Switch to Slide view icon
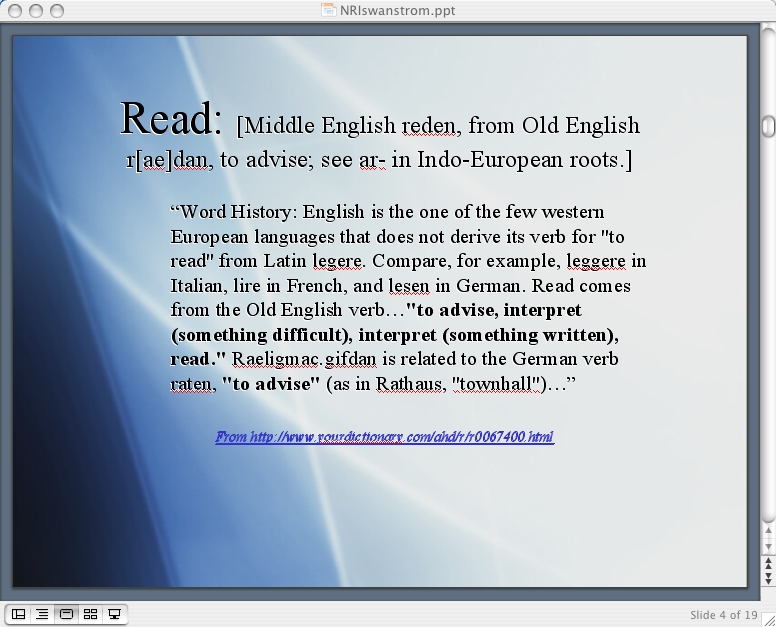 point(66,614)
